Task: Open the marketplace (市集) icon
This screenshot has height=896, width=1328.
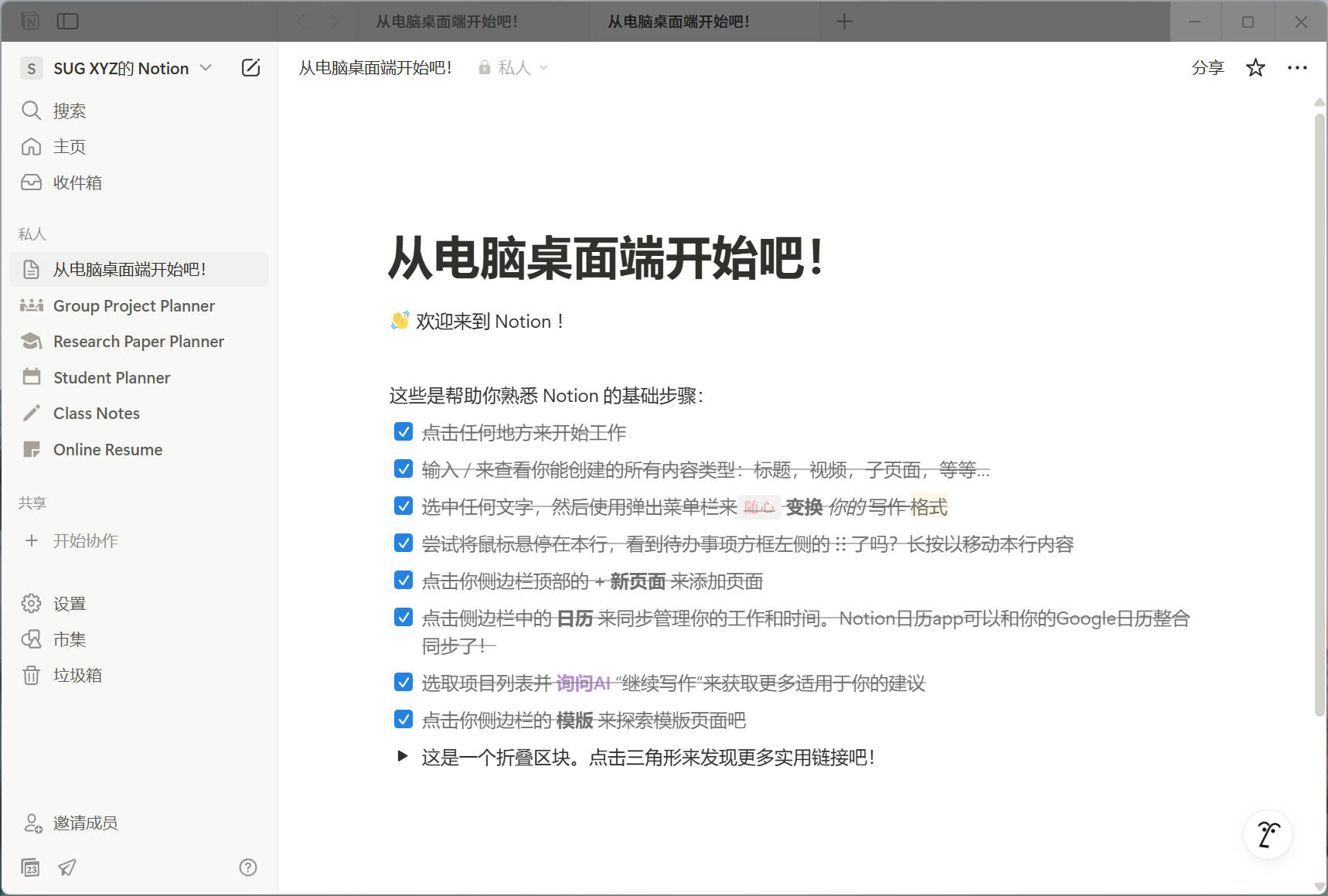Action: pyautogui.click(x=31, y=639)
